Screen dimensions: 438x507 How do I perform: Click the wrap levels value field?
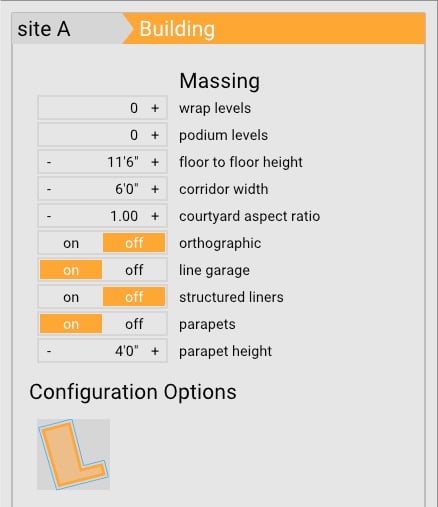click(103, 108)
